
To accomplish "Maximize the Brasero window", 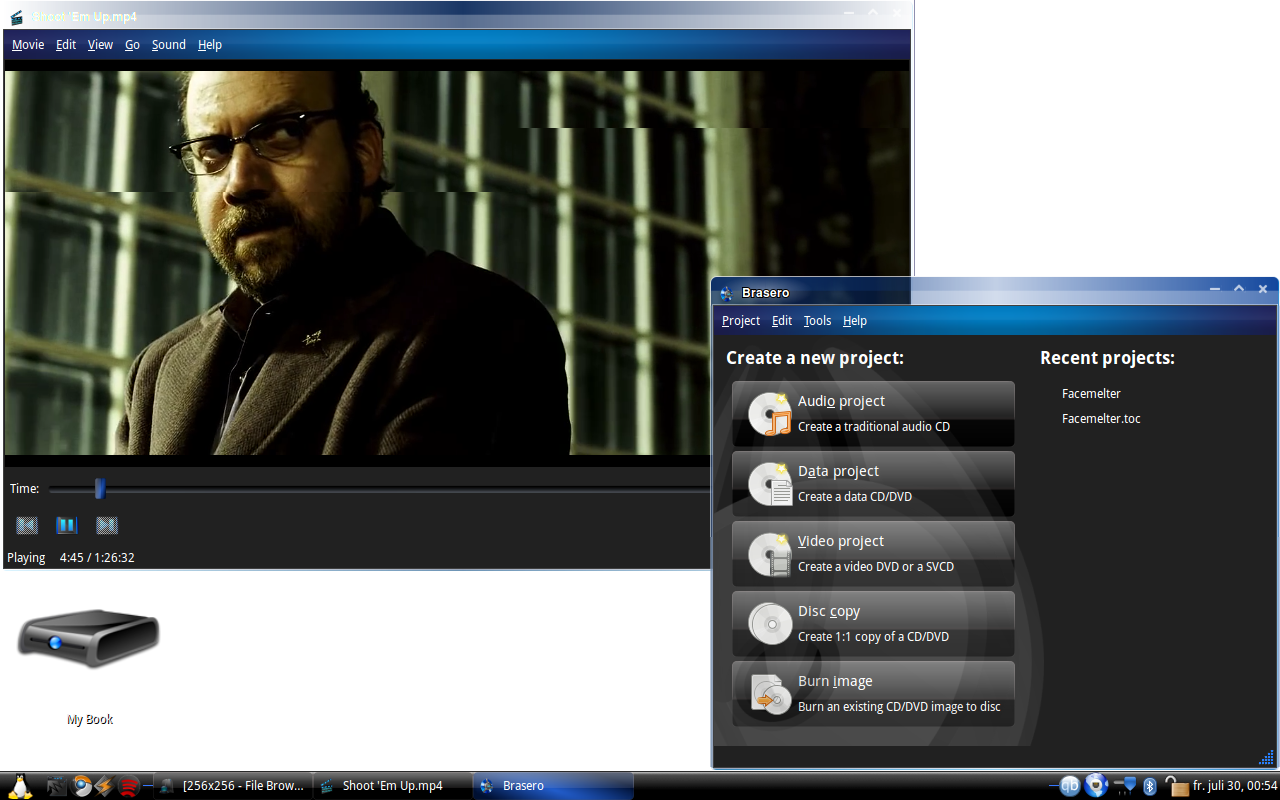I will (1239, 289).
